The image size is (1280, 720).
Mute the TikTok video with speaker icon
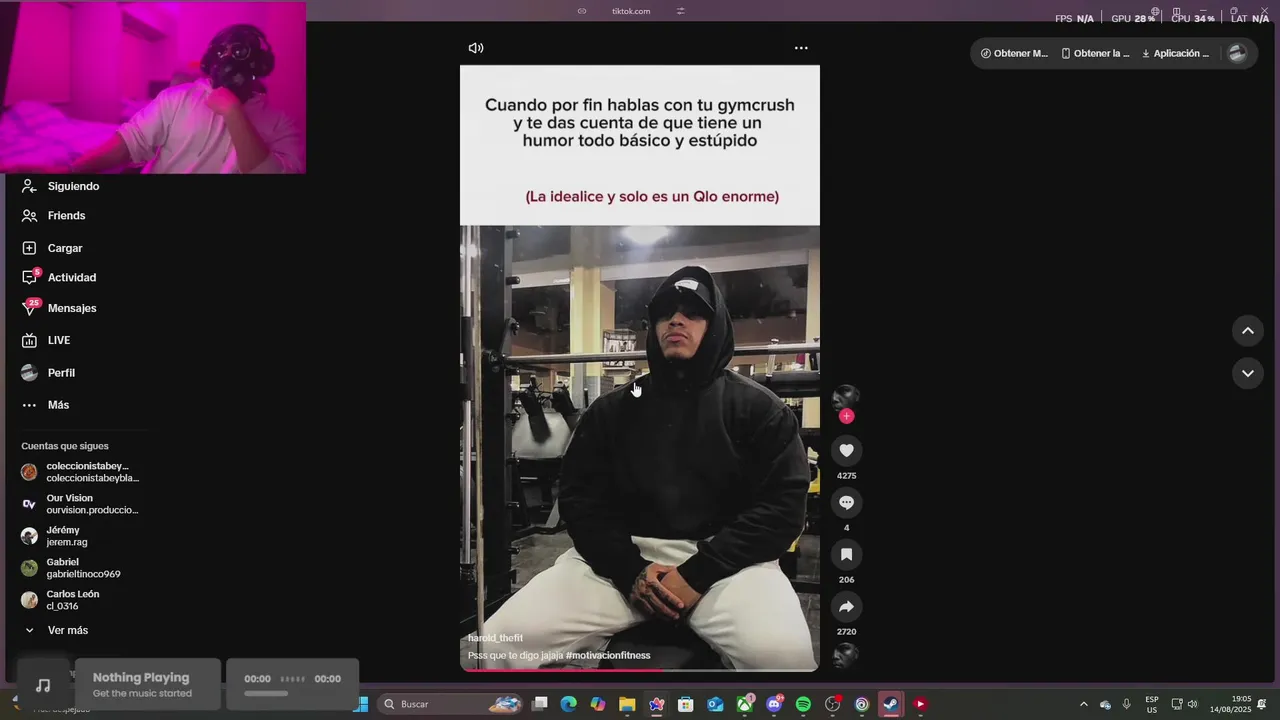tap(476, 48)
